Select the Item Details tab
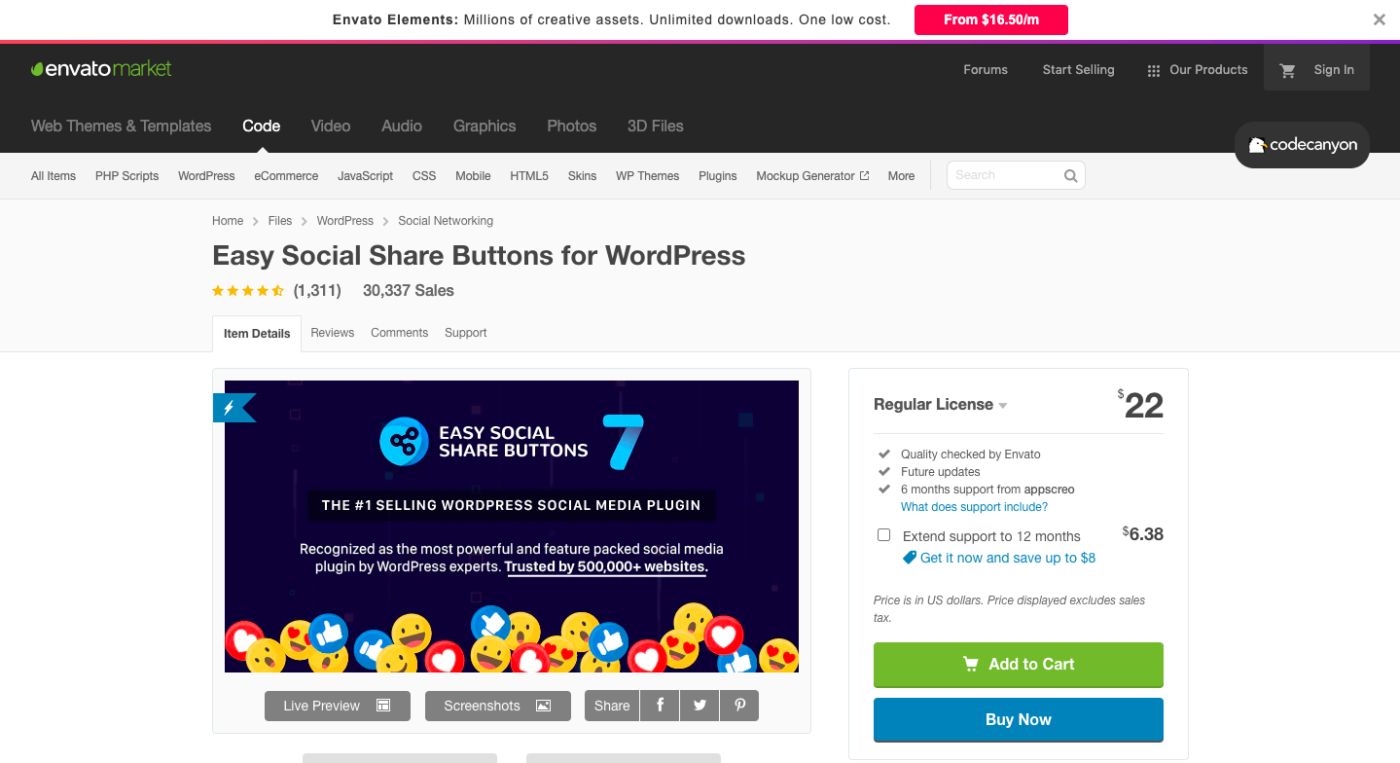 [x=257, y=334]
